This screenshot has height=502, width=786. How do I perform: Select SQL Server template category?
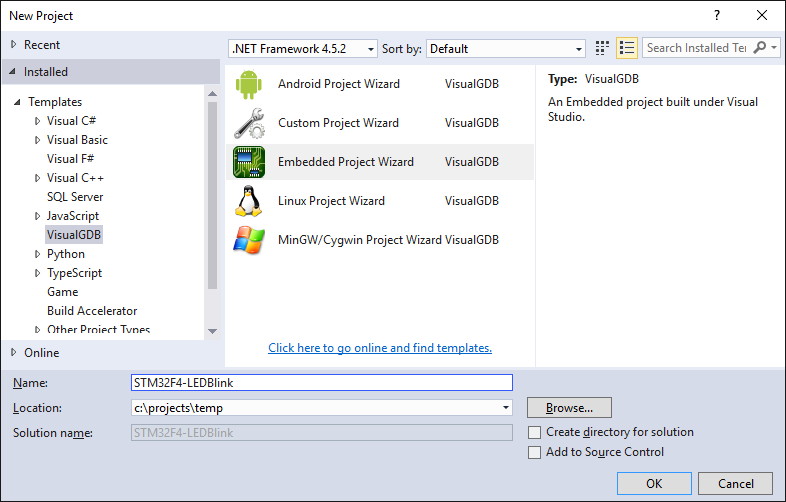pyautogui.click(x=75, y=197)
